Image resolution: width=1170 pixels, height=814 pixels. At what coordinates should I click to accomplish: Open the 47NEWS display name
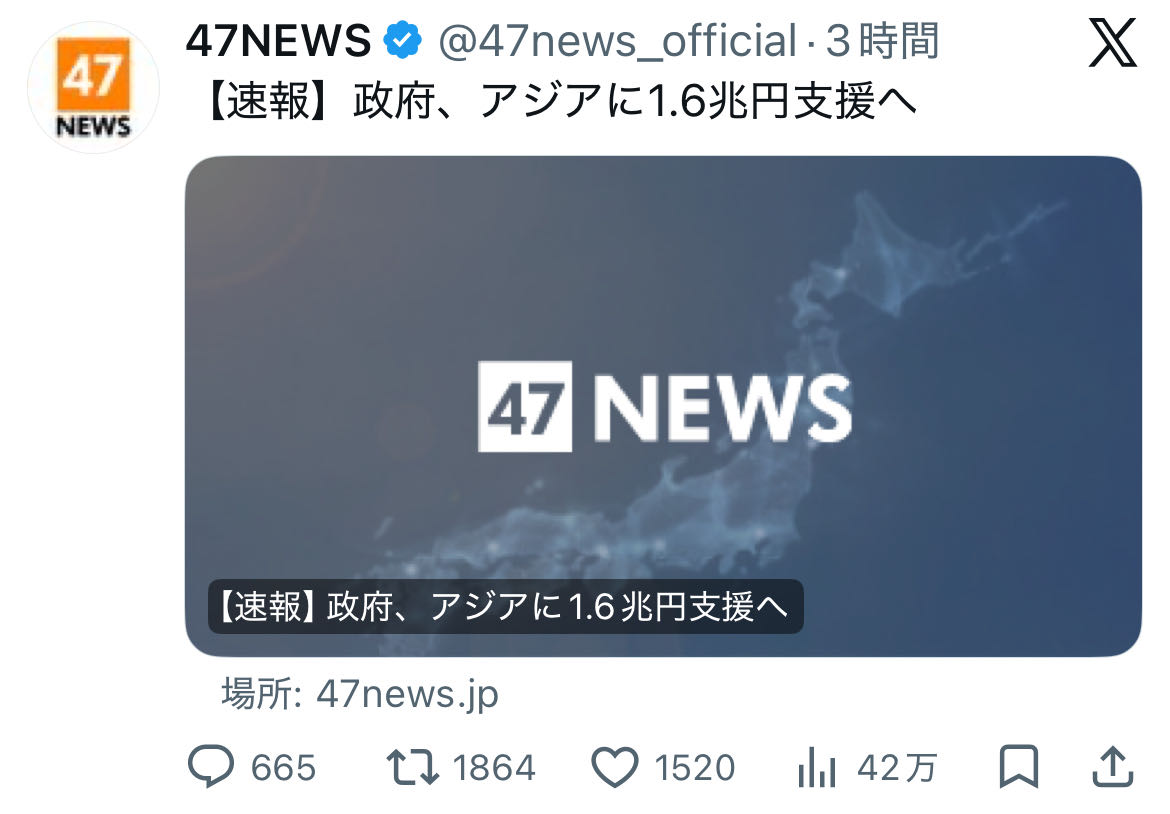pyautogui.click(x=278, y=41)
